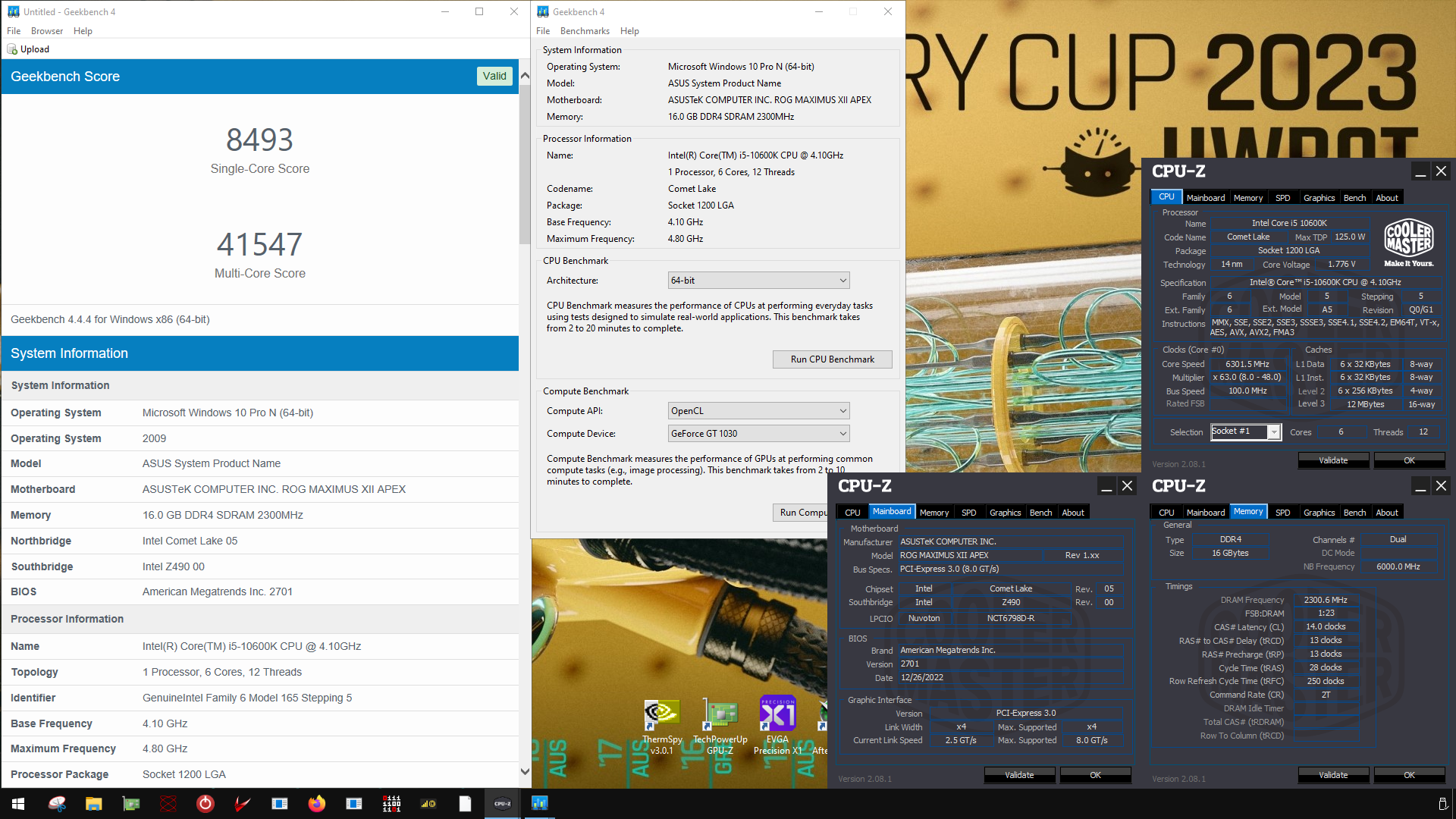Image resolution: width=1456 pixels, height=819 pixels.
Task: Open the Compute API OpenCL dropdown
Action: coord(758,411)
